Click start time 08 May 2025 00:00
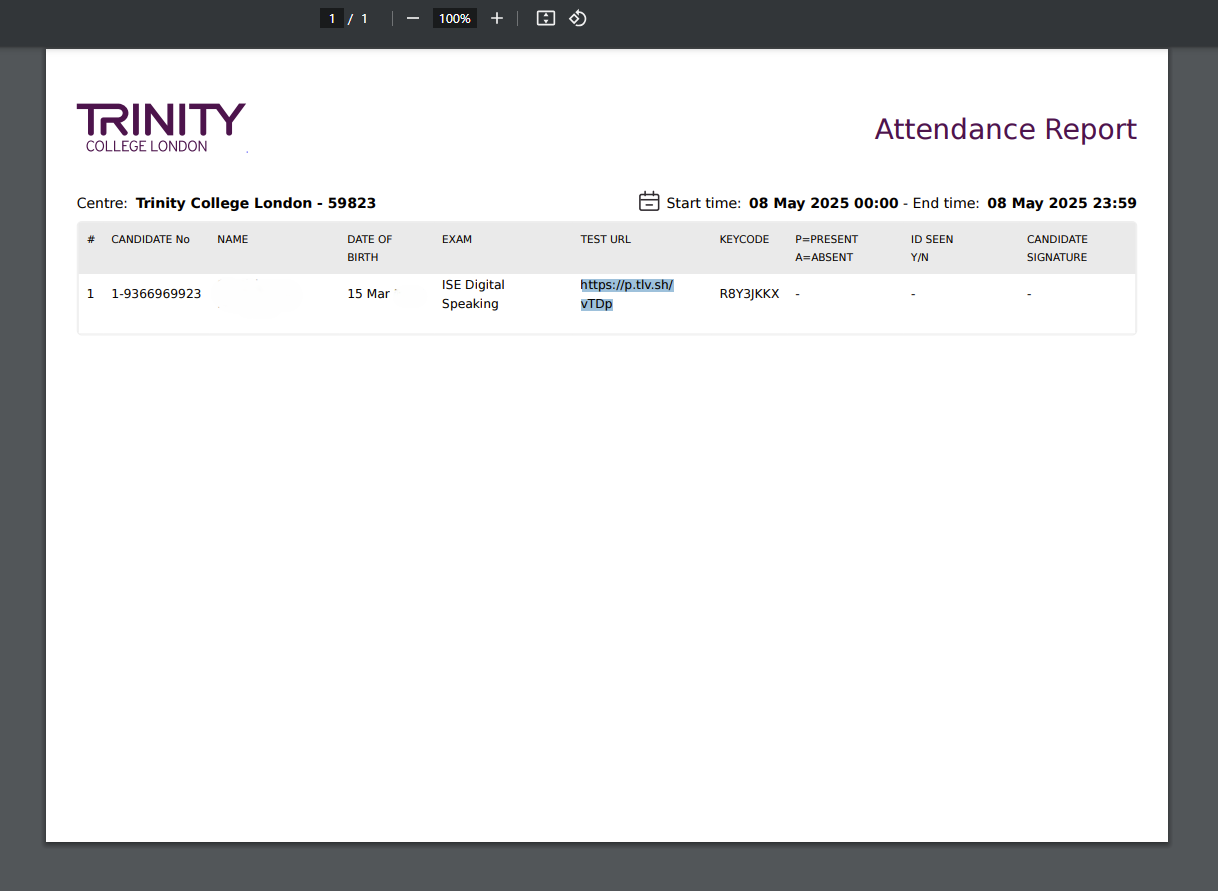Viewport: 1218px width, 891px height. [824, 203]
